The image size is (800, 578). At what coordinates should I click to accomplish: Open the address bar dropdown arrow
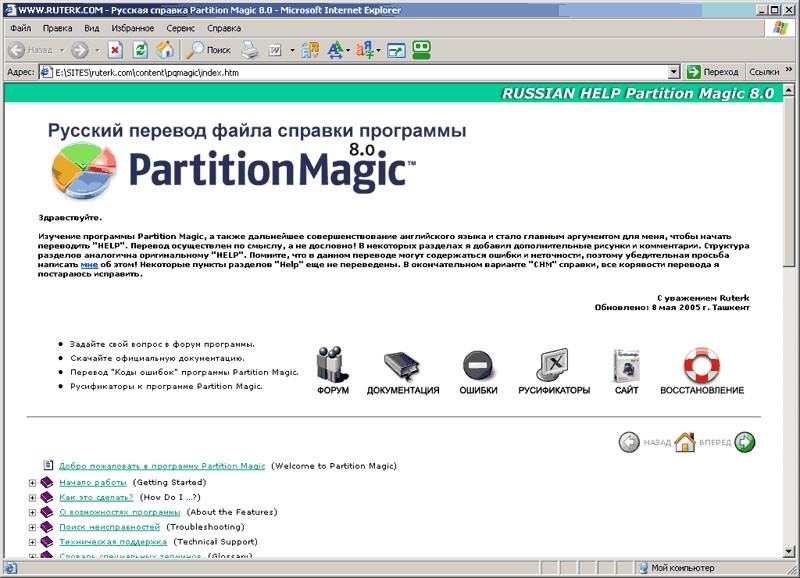pyautogui.click(x=674, y=72)
